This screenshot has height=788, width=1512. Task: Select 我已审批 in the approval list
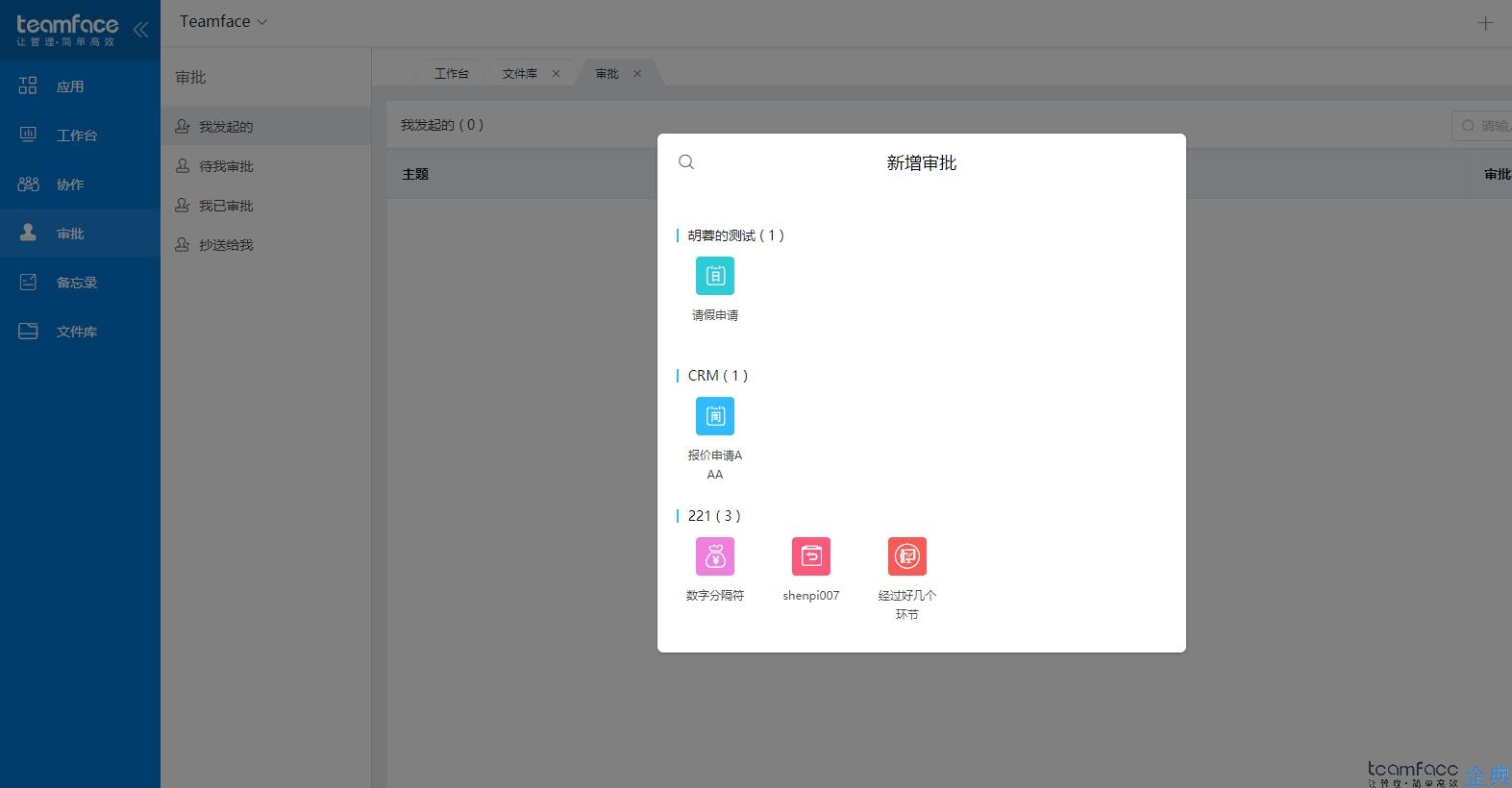click(x=226, y=206)
